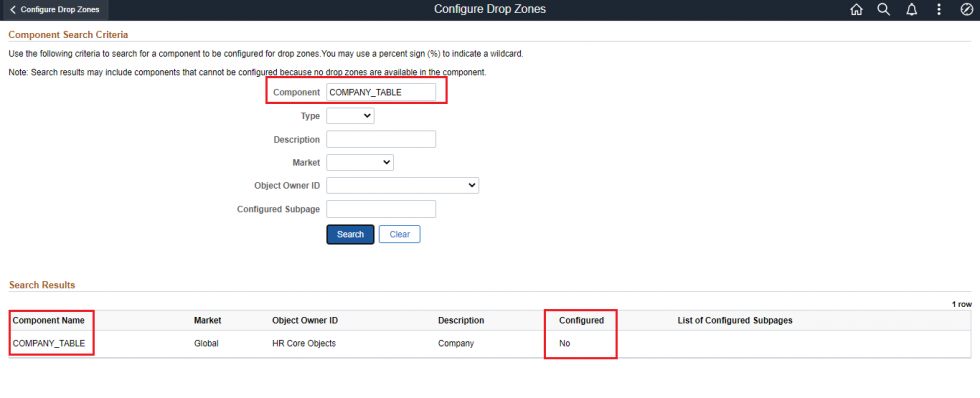Viewport: 980px width, 398px height.
Task: Expand the Object Owner ID dropdown
Action: [402, 186]
